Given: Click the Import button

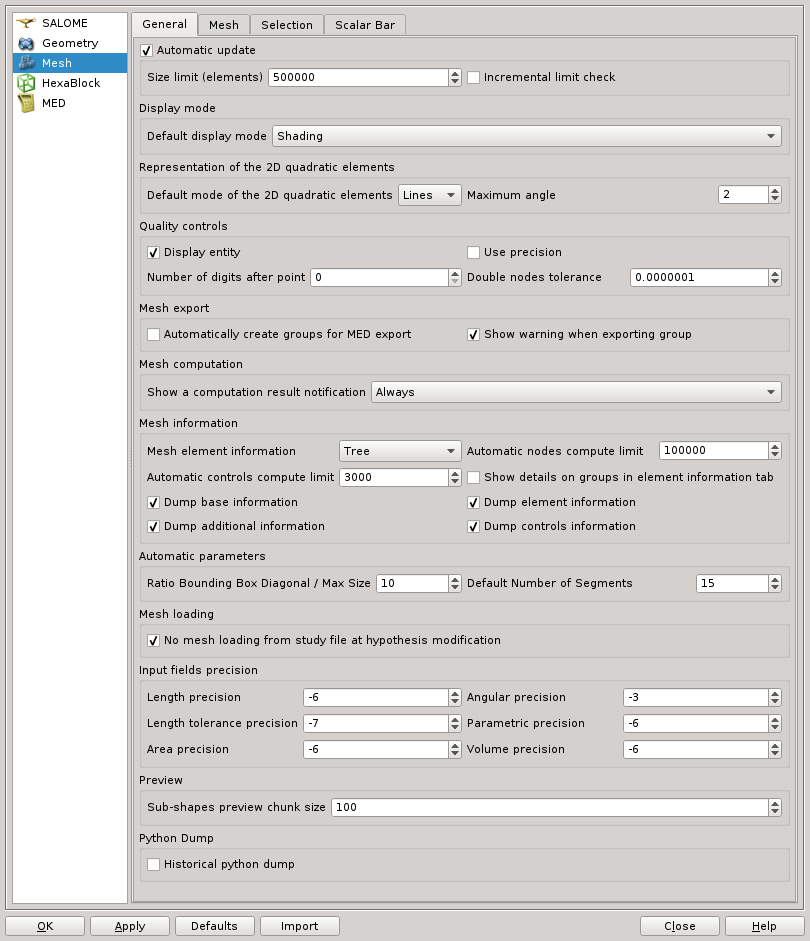Looking at the screenshot, I should [x=299, y=926].
